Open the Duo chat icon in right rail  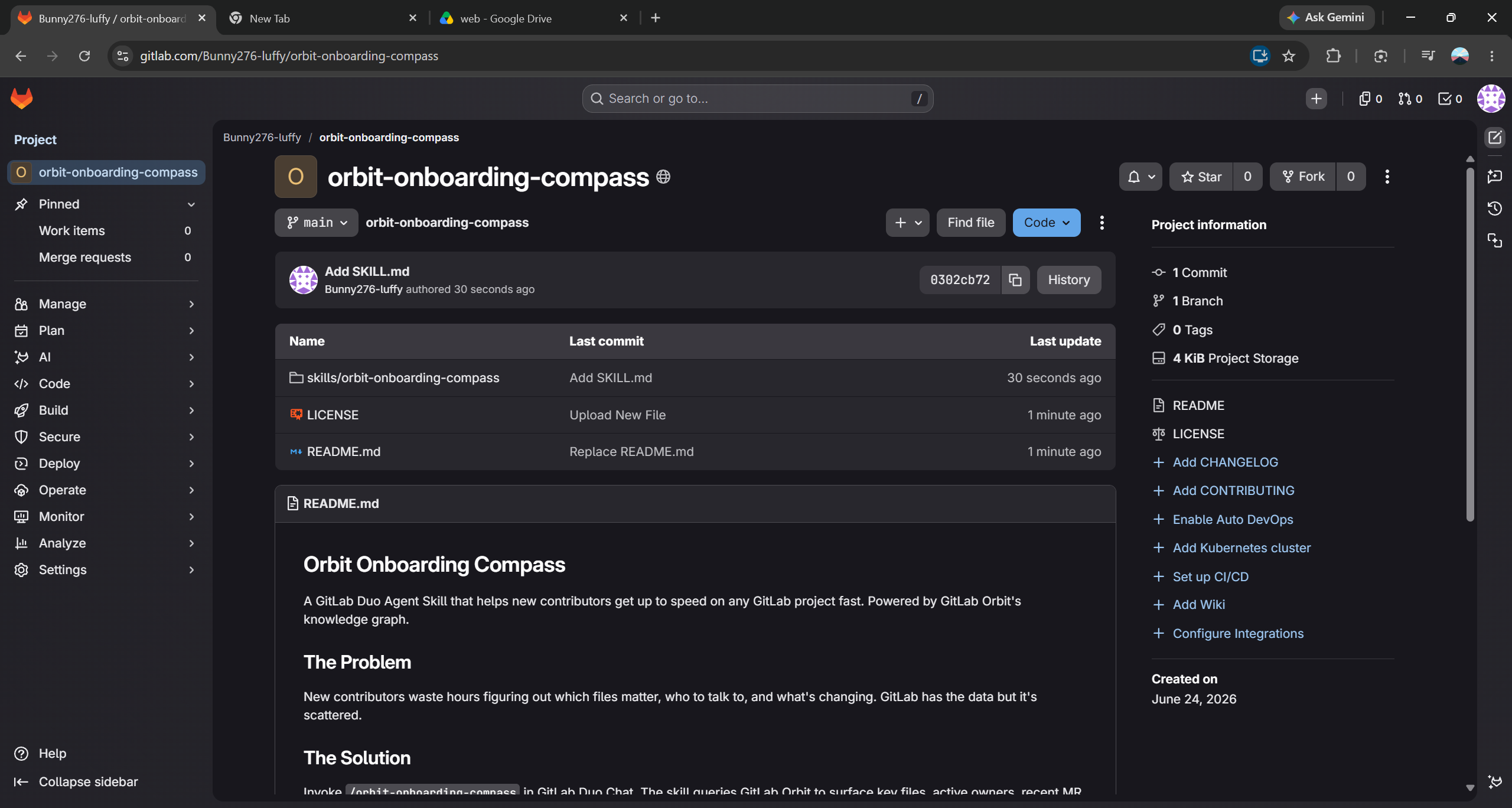pos(1494,177)
